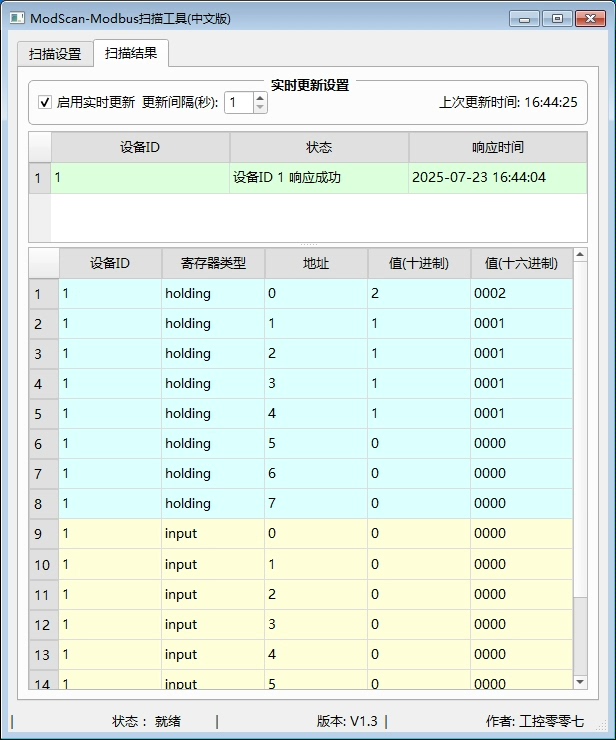
Task: Click 寄存器类型 column header
Action: (213, 263)
